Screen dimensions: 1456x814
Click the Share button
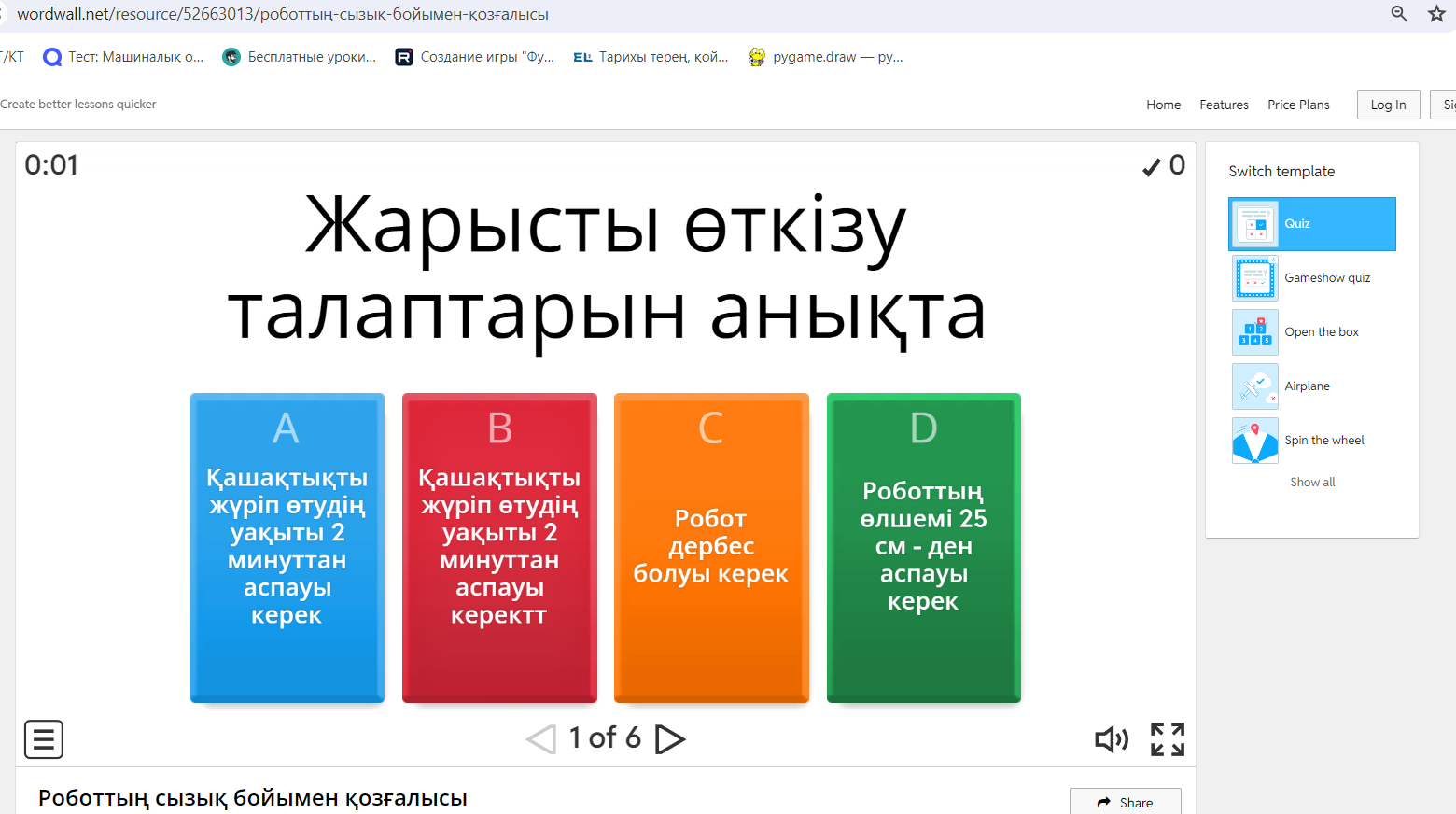click(1126, 802)
